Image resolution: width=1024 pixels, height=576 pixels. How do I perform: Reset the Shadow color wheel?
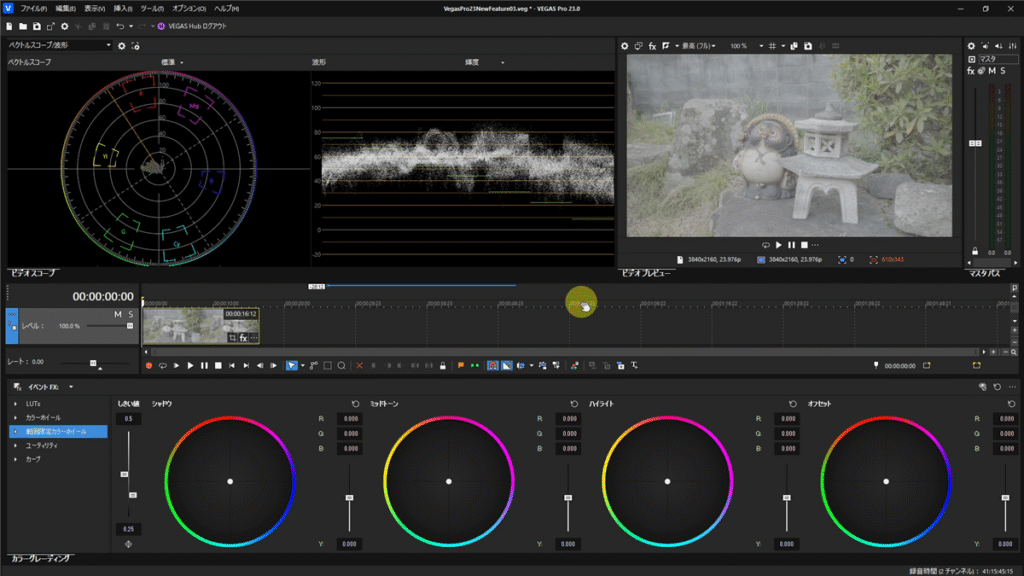(355, 404)
